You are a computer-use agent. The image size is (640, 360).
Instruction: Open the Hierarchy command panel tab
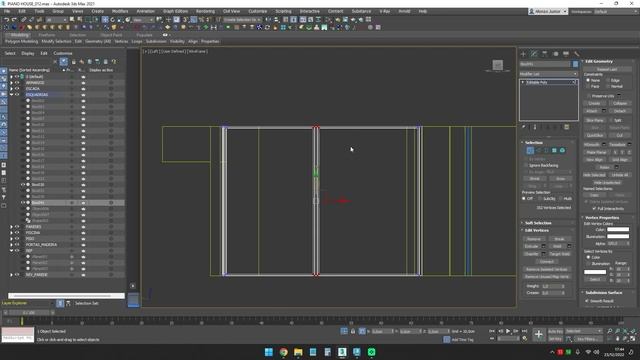(544, 54)
